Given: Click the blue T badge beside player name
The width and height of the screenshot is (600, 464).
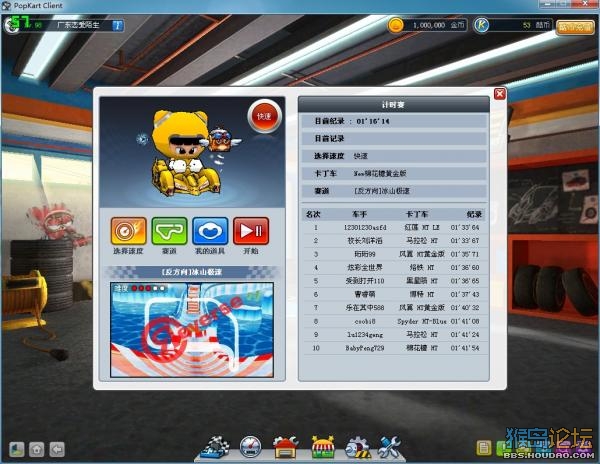Looking at the screenshot, I should (x=117, y=25).
